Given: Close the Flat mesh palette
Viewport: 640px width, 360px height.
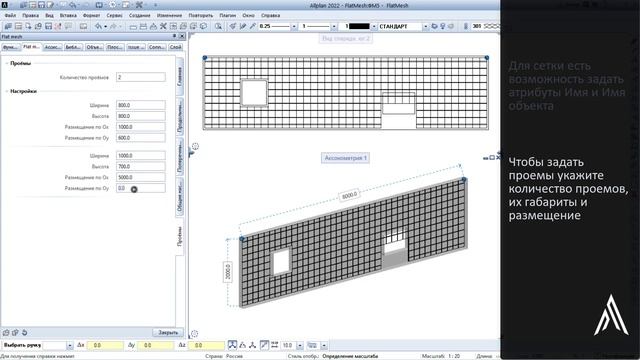Looking at the screenshot, I should (x=182, y=36).
